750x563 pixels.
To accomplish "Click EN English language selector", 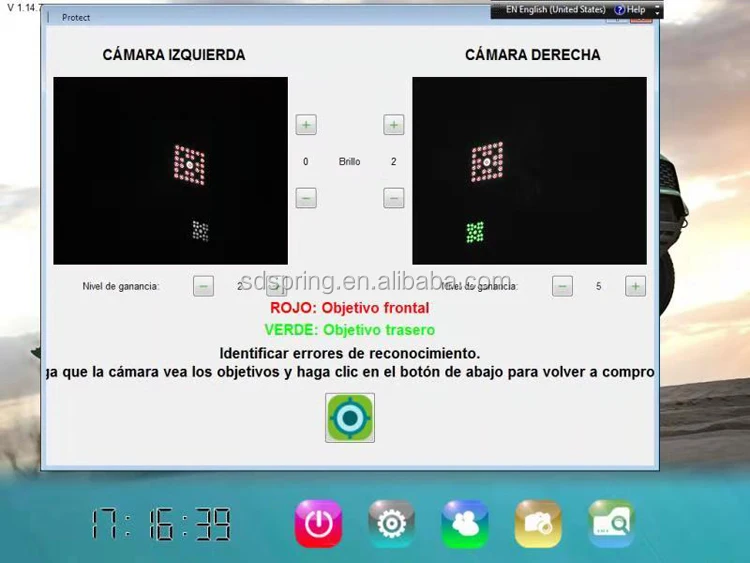I will coord(555,10).
